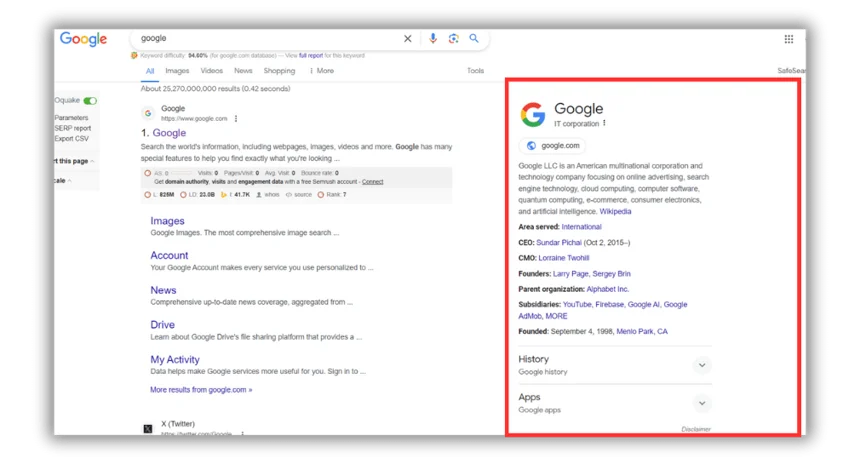Switch to the Images tab
The image size is (860, 464).
point(177,71)
